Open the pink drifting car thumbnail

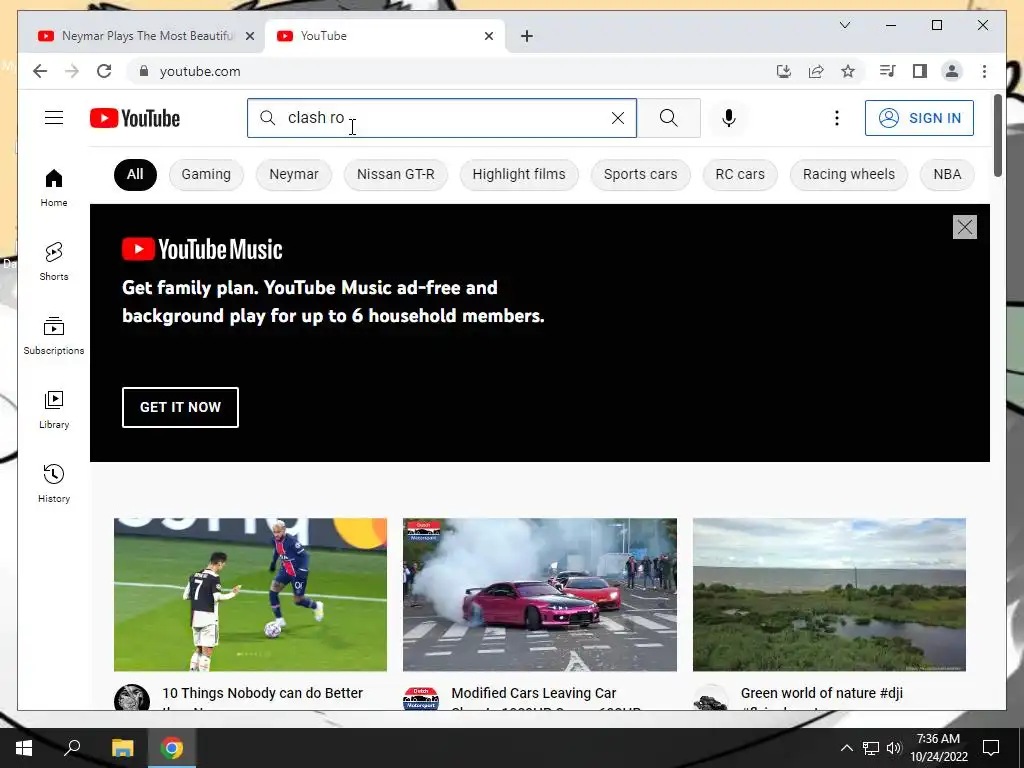click(540, 594)
